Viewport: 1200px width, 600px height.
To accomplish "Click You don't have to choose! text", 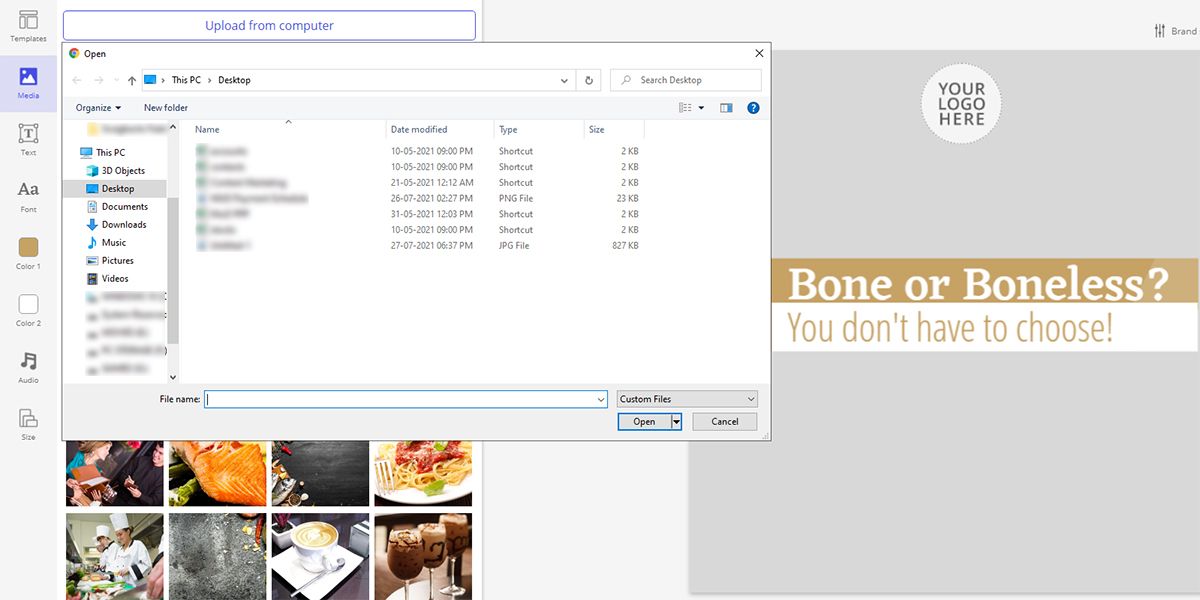I will [x=949, y=328].
